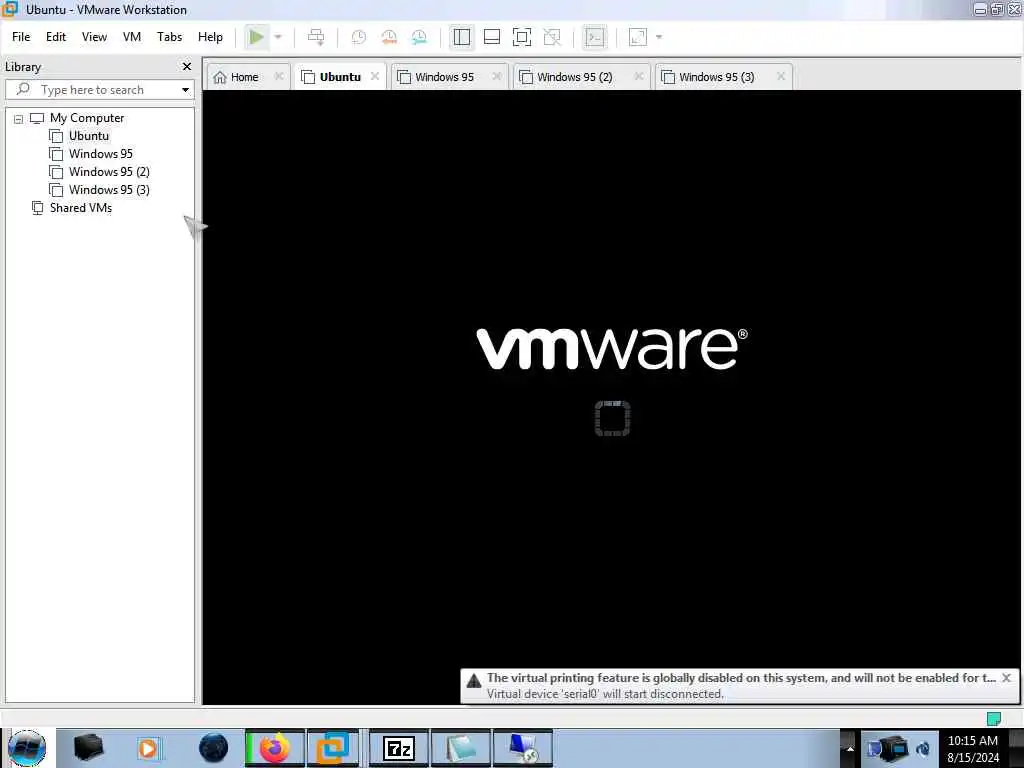Open the Windows Start menu
This screenshot has width=1024, height=768.
coord(27,748)
